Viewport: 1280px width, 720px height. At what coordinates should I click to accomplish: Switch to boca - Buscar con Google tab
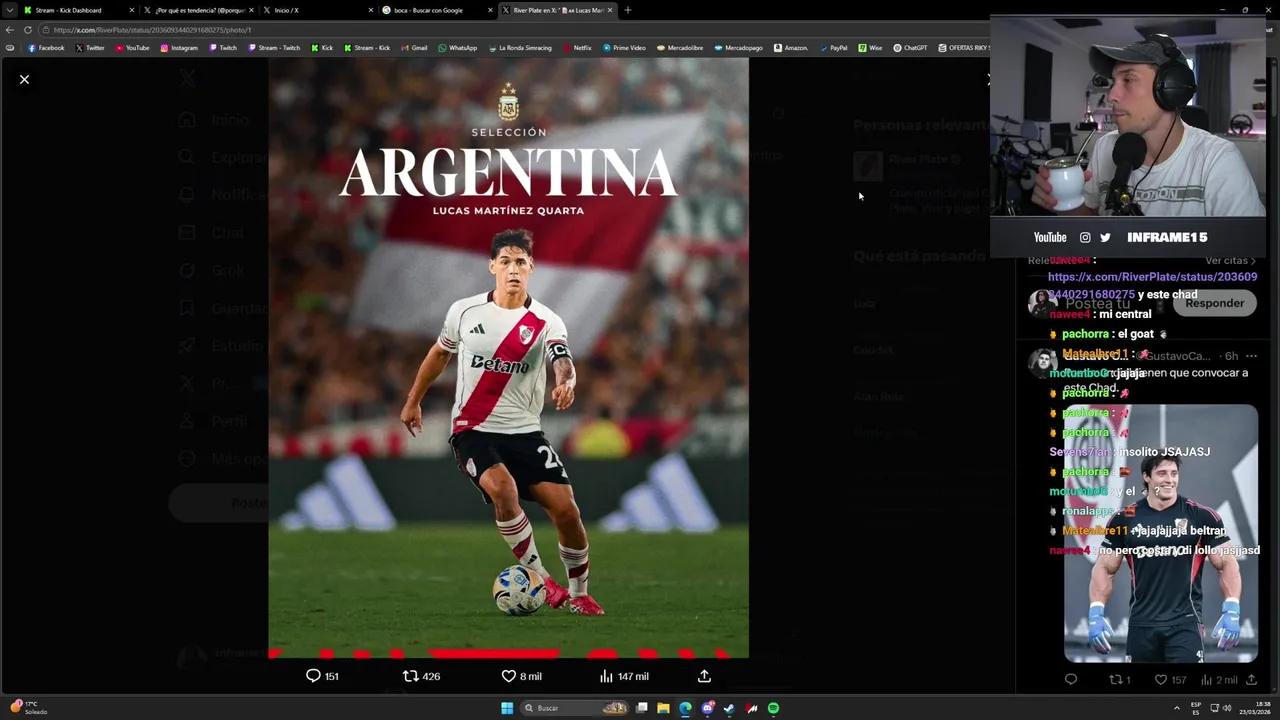(437, 10)
